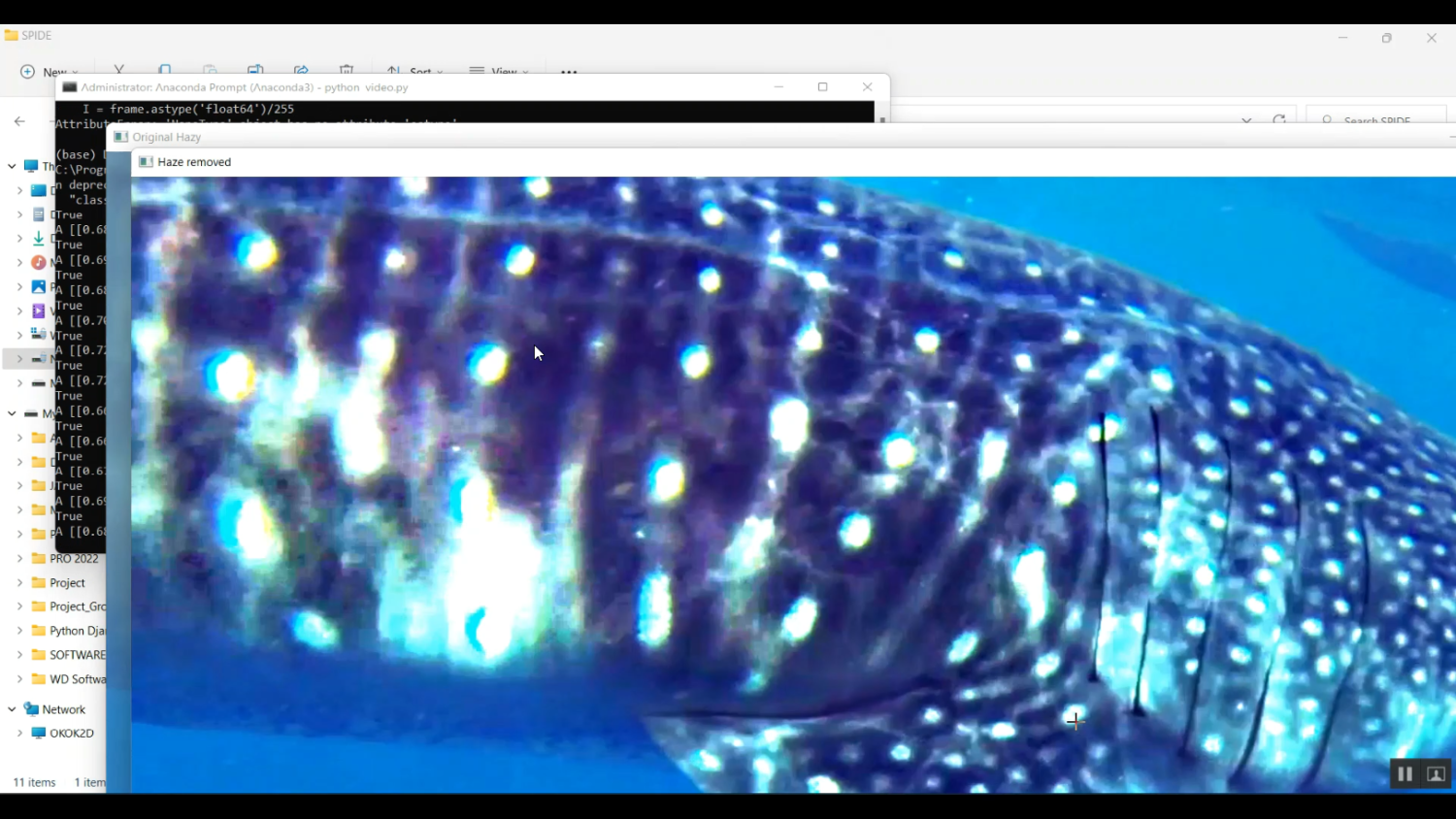Expand the PRO 2022 folder chevron
This screenshot has height=819, width=1456.
coord(19,558)
